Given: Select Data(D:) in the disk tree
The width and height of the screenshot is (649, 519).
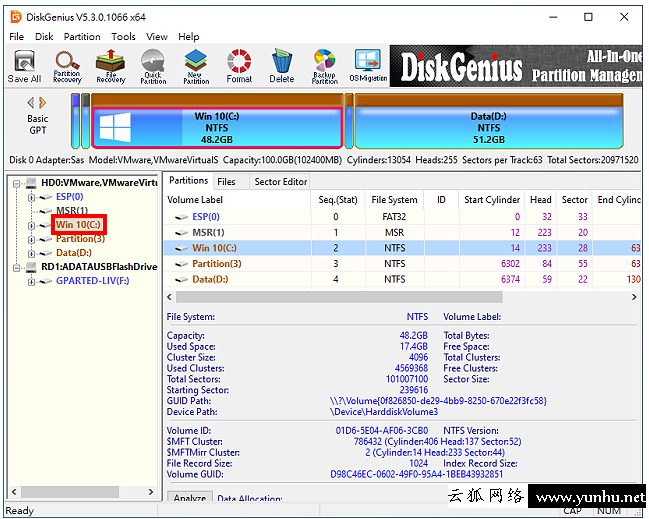Looking at the screenshot, I should [74, 253].
